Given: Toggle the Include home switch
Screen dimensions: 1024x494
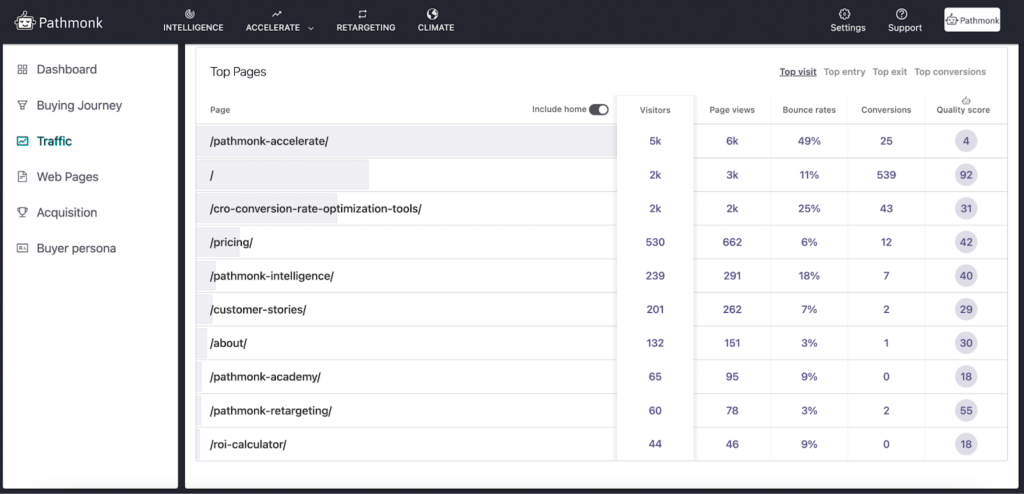Looking at the screenshot, I should click(x=599, y=110).
